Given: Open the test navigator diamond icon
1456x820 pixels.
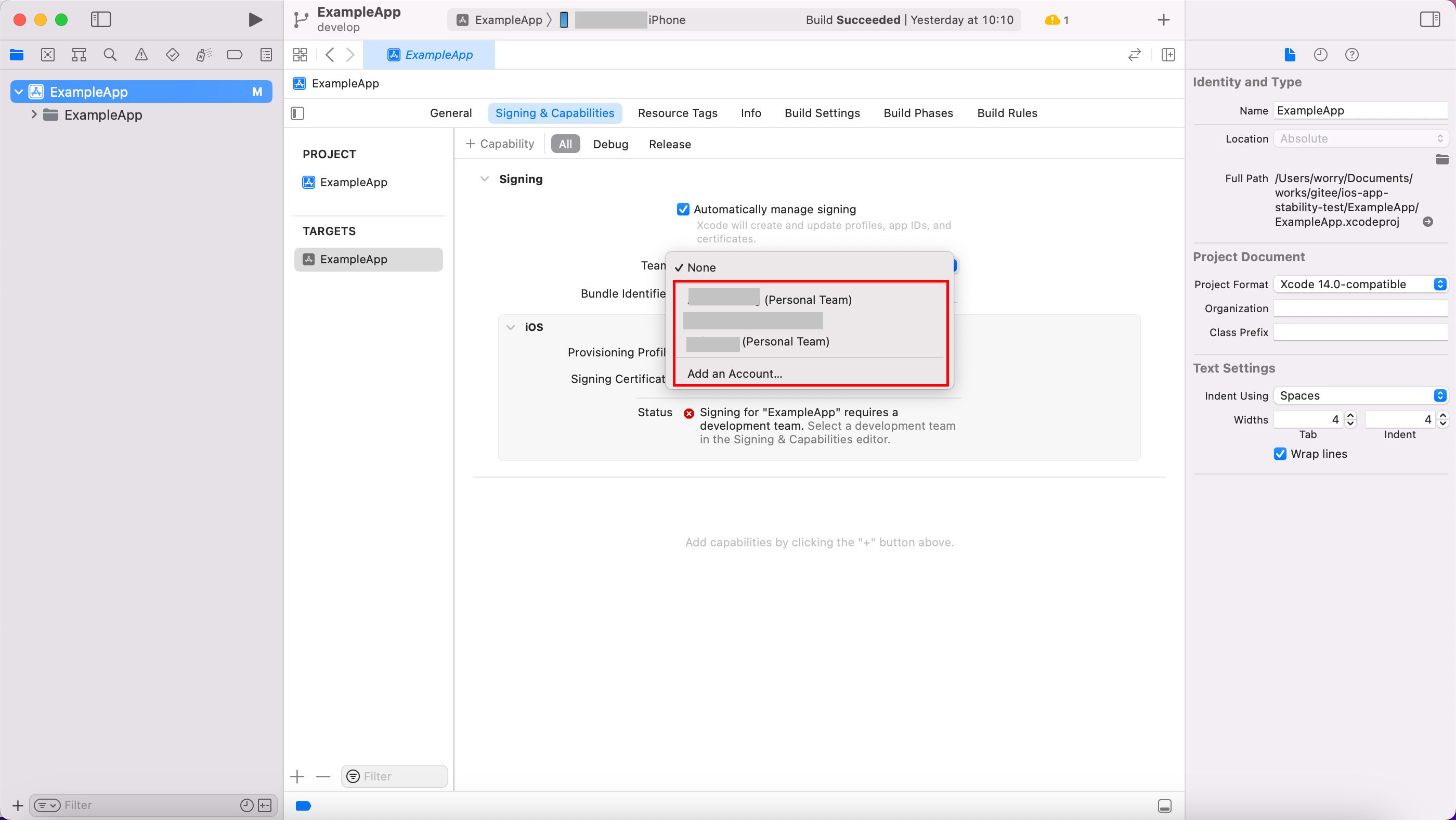Looking at the screenshot, I should point(173,55).
